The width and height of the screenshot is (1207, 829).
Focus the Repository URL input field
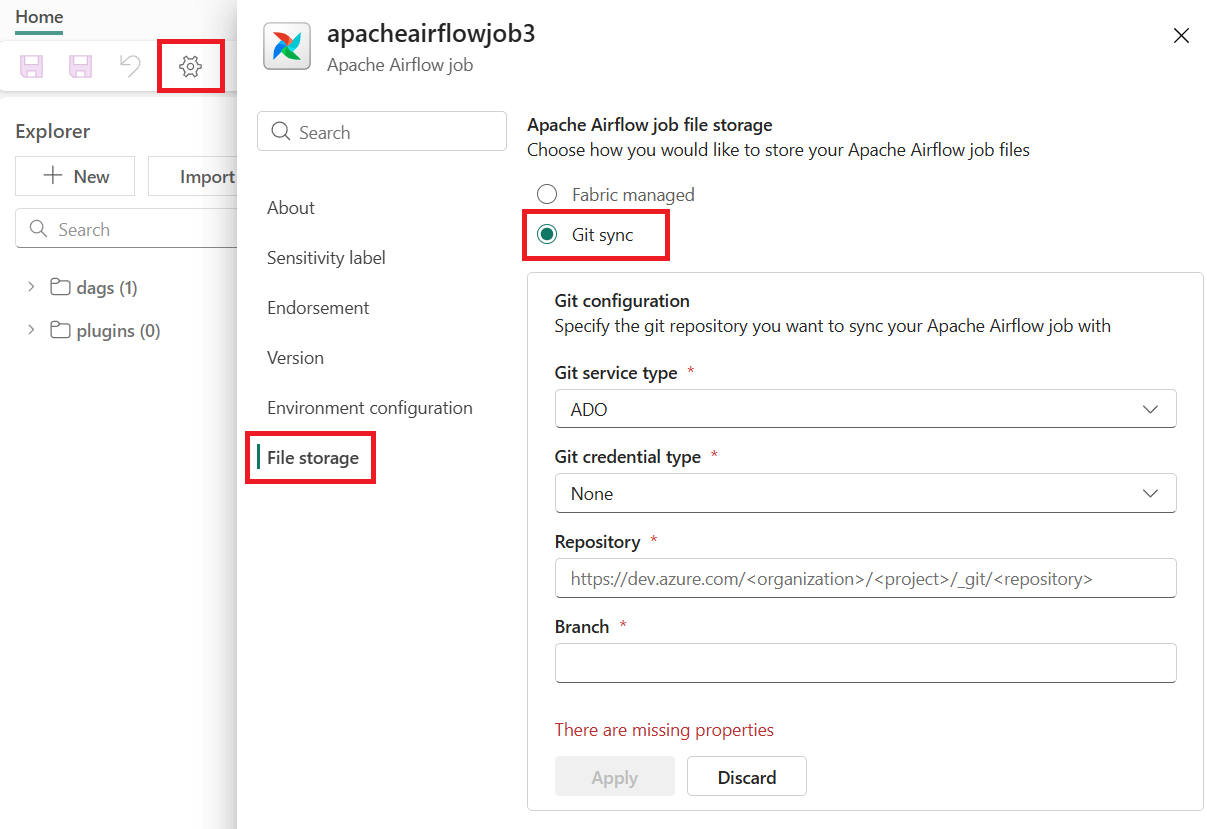pyautogui.click(x=865, y=578)
